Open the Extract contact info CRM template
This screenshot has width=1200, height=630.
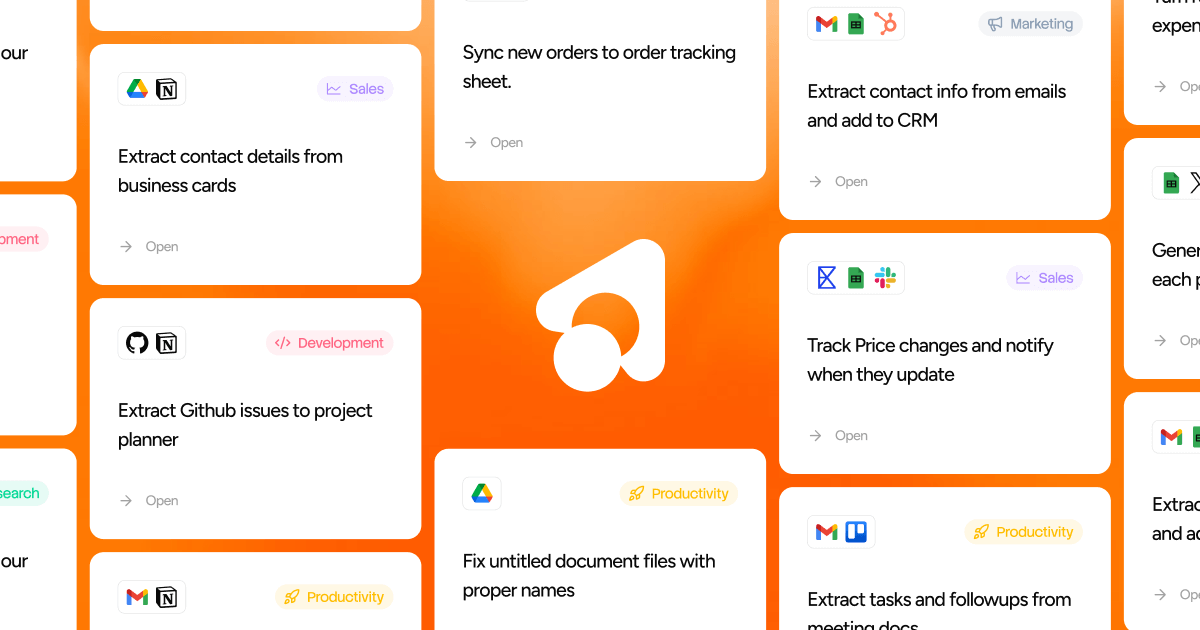tap(839, 181)
